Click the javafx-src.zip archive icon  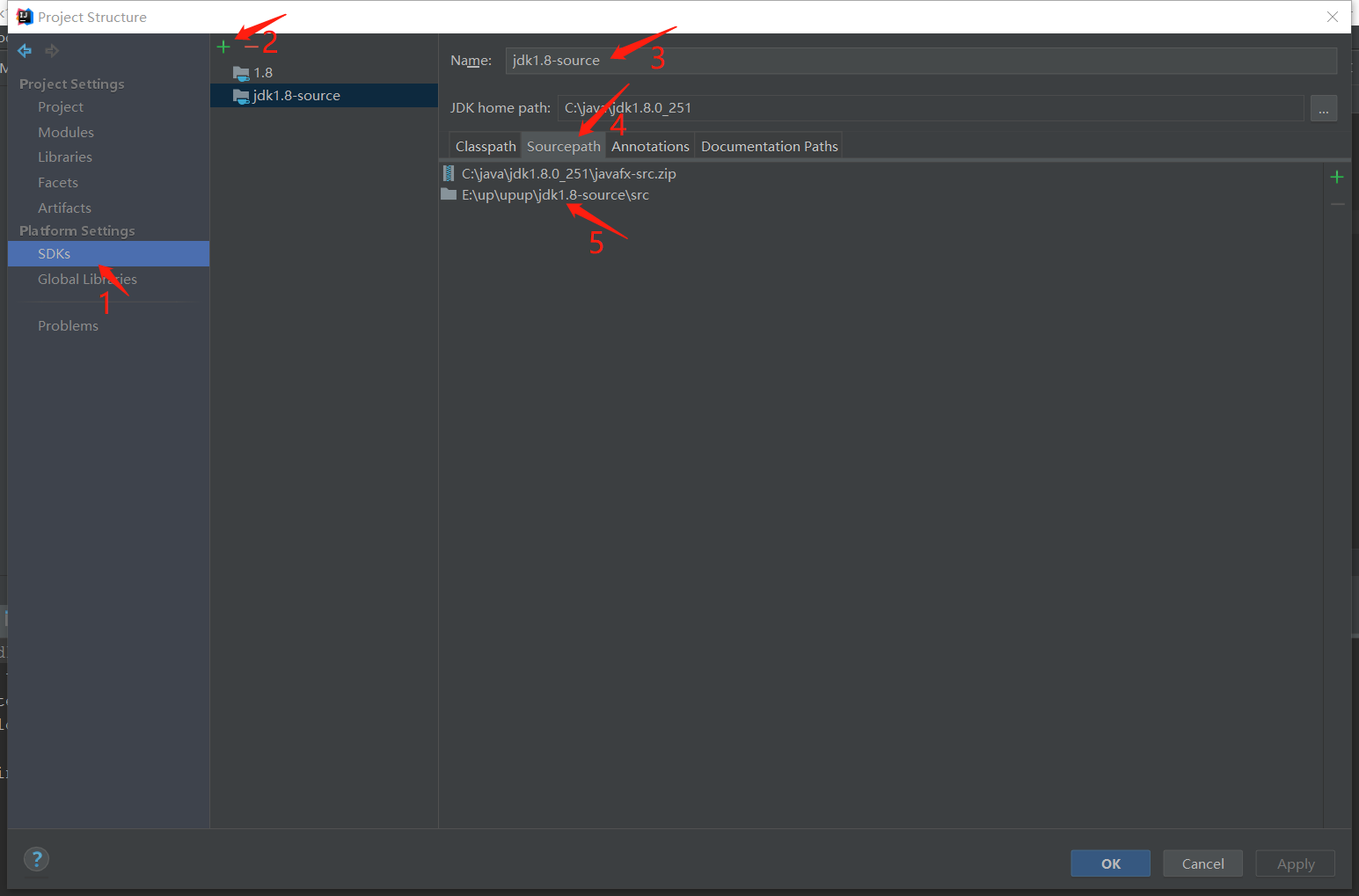tap(449, 173)
